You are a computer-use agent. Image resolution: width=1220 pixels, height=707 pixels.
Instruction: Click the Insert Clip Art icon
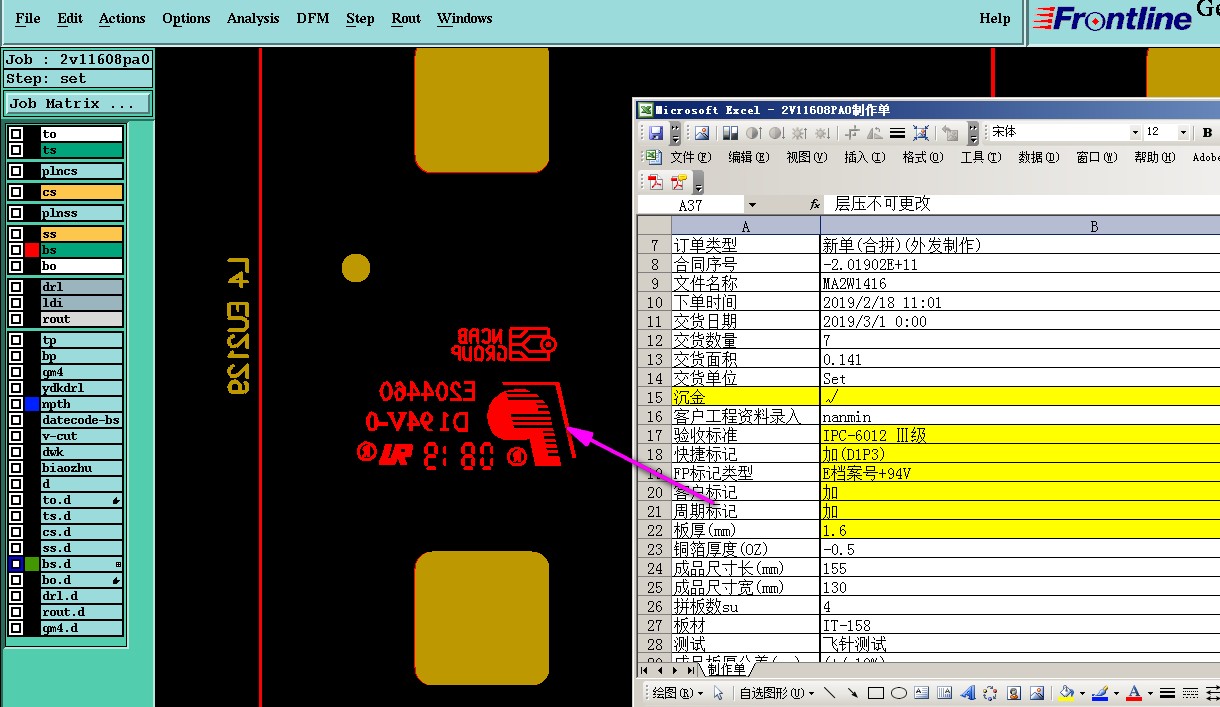click(1014, 693)
